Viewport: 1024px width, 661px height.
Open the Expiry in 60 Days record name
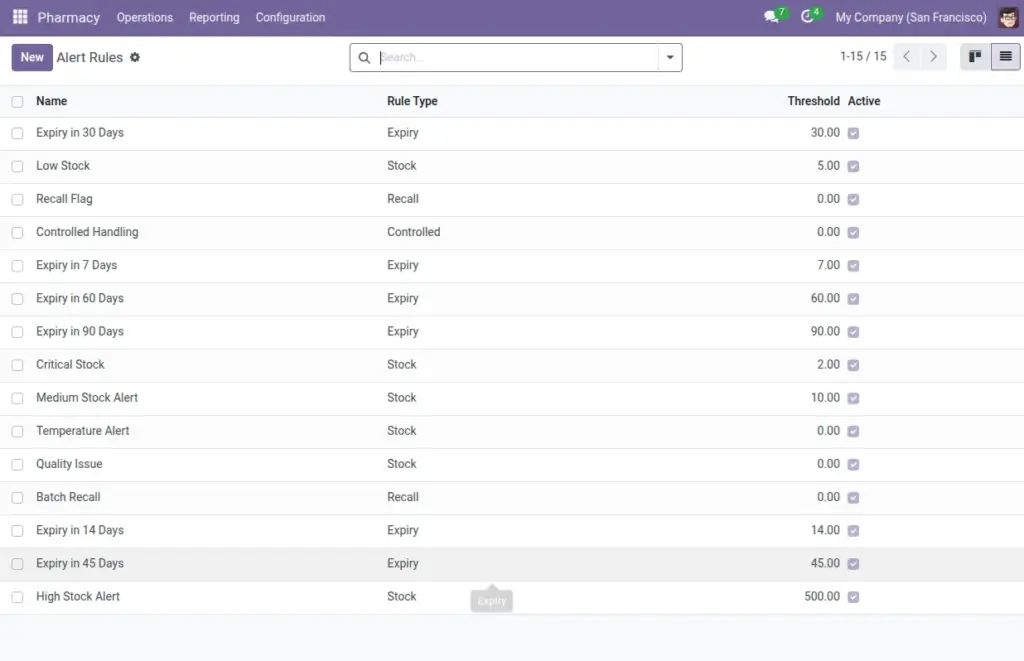80,298
